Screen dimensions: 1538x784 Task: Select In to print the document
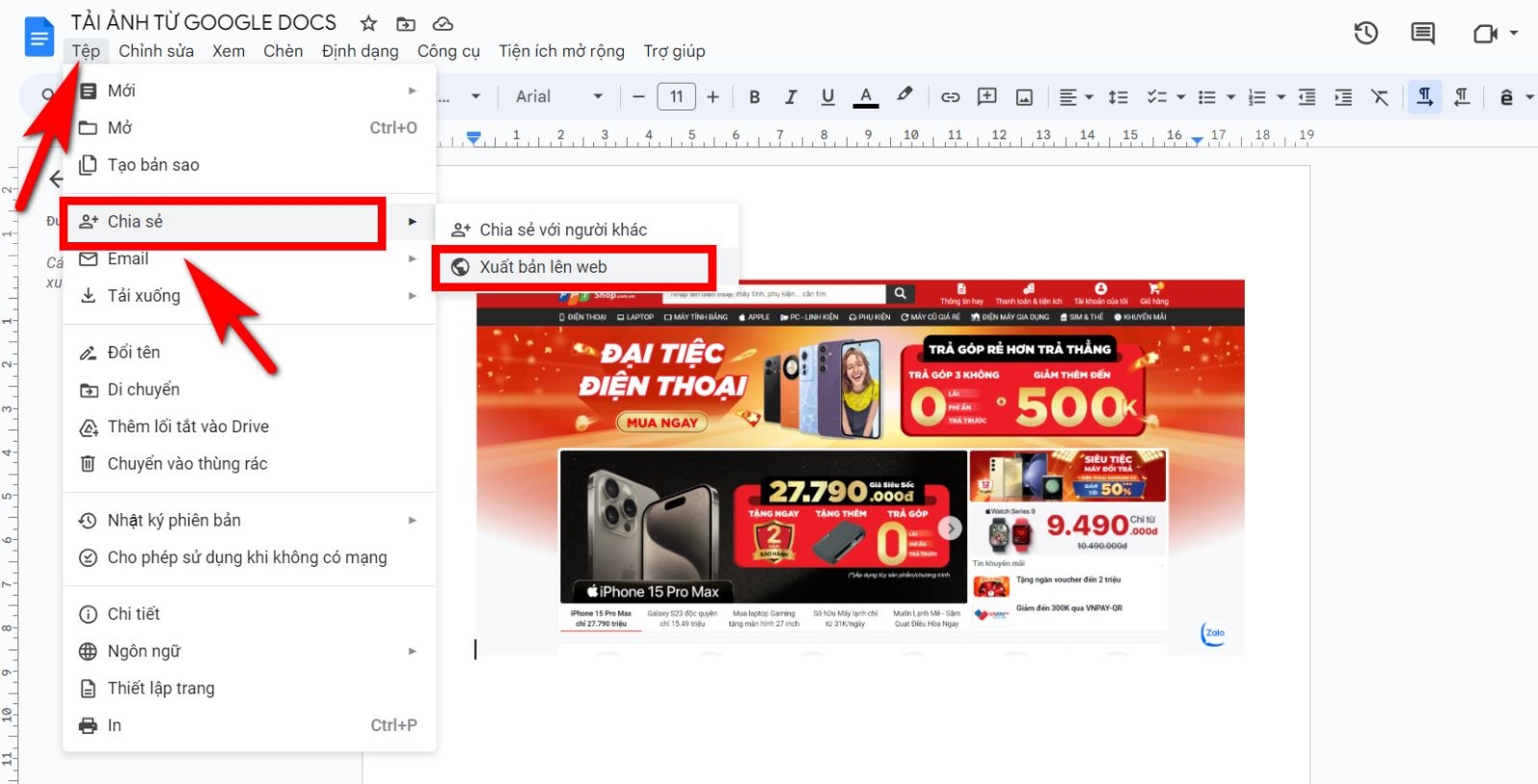click(249, 725)
